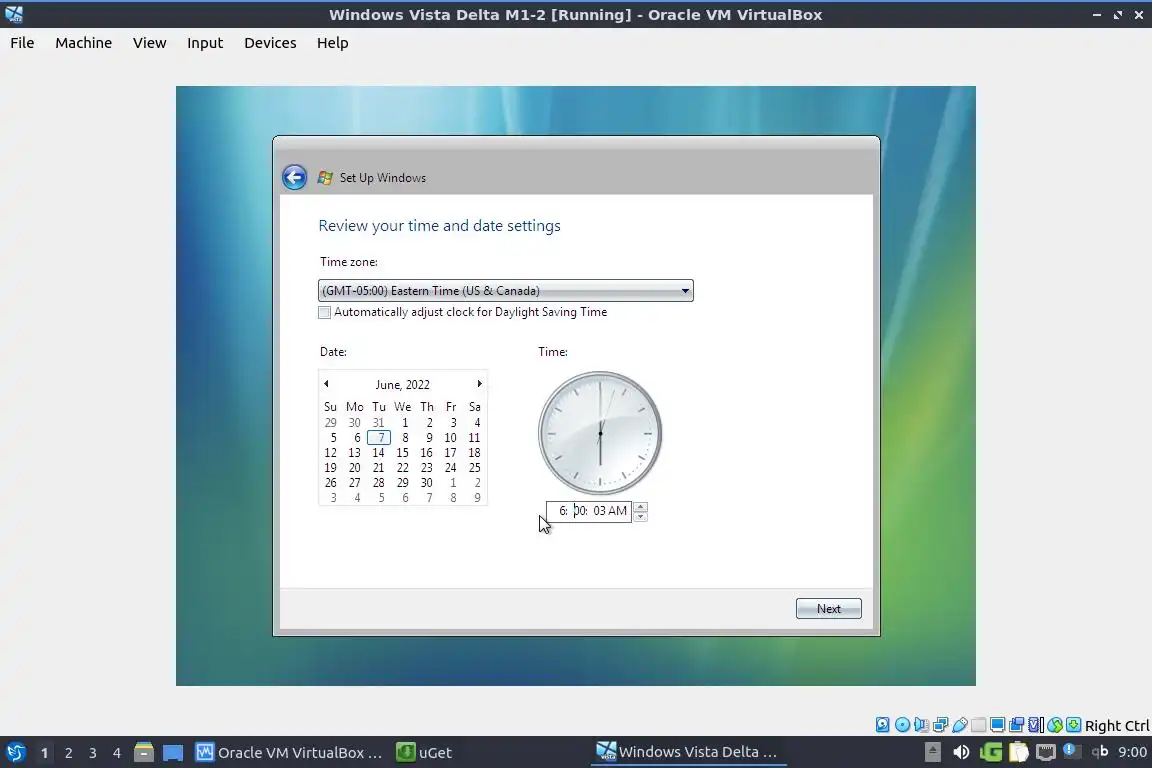This screenshot has width=1152, height=768.
Task: Click the Windows flag icon beside Set Up Windows
Action: (325, 177)
